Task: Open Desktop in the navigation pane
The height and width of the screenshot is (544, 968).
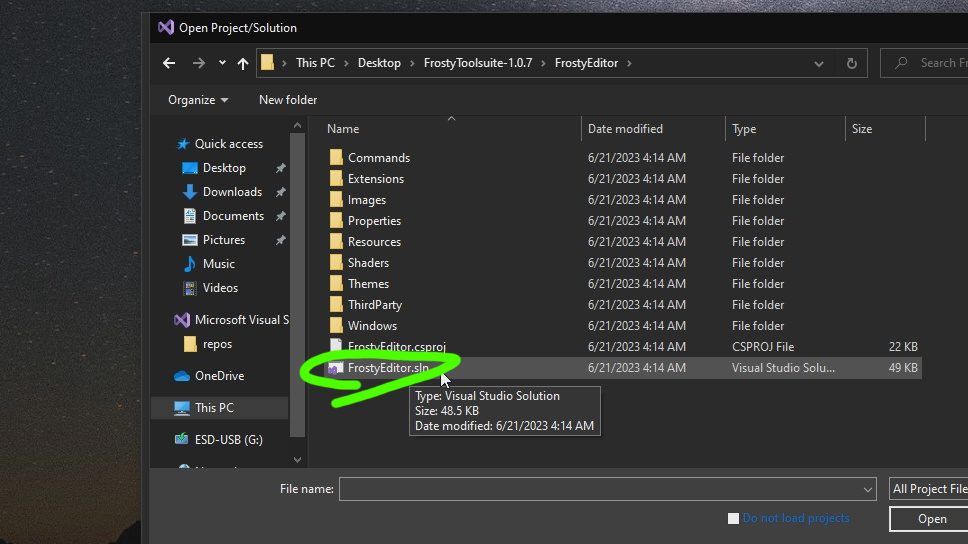Action: [x=224, y=168]
